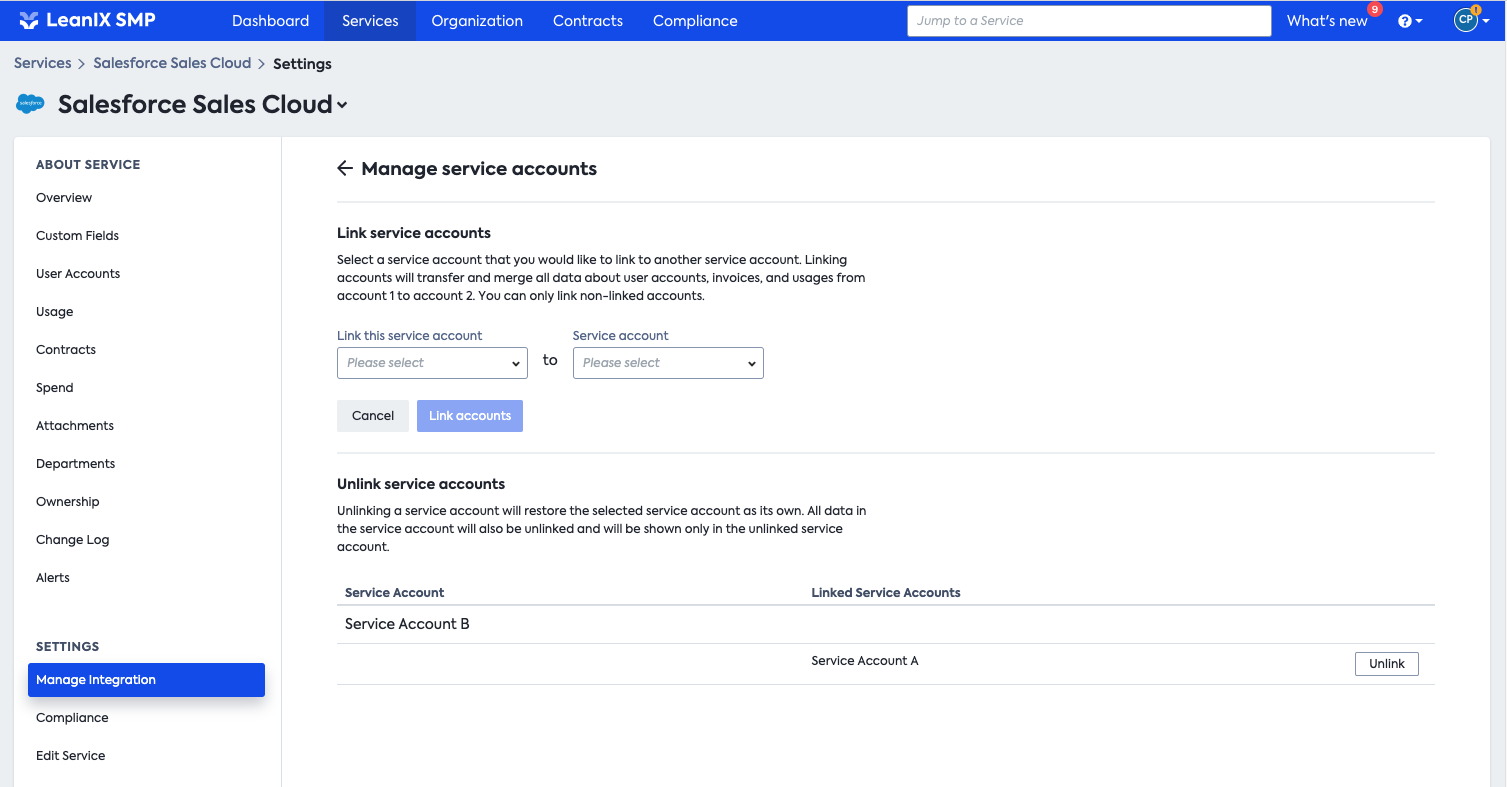Open Ownership in the sidebar
The height and width of the screenshot is (787, 1507).
pos(68,502)
